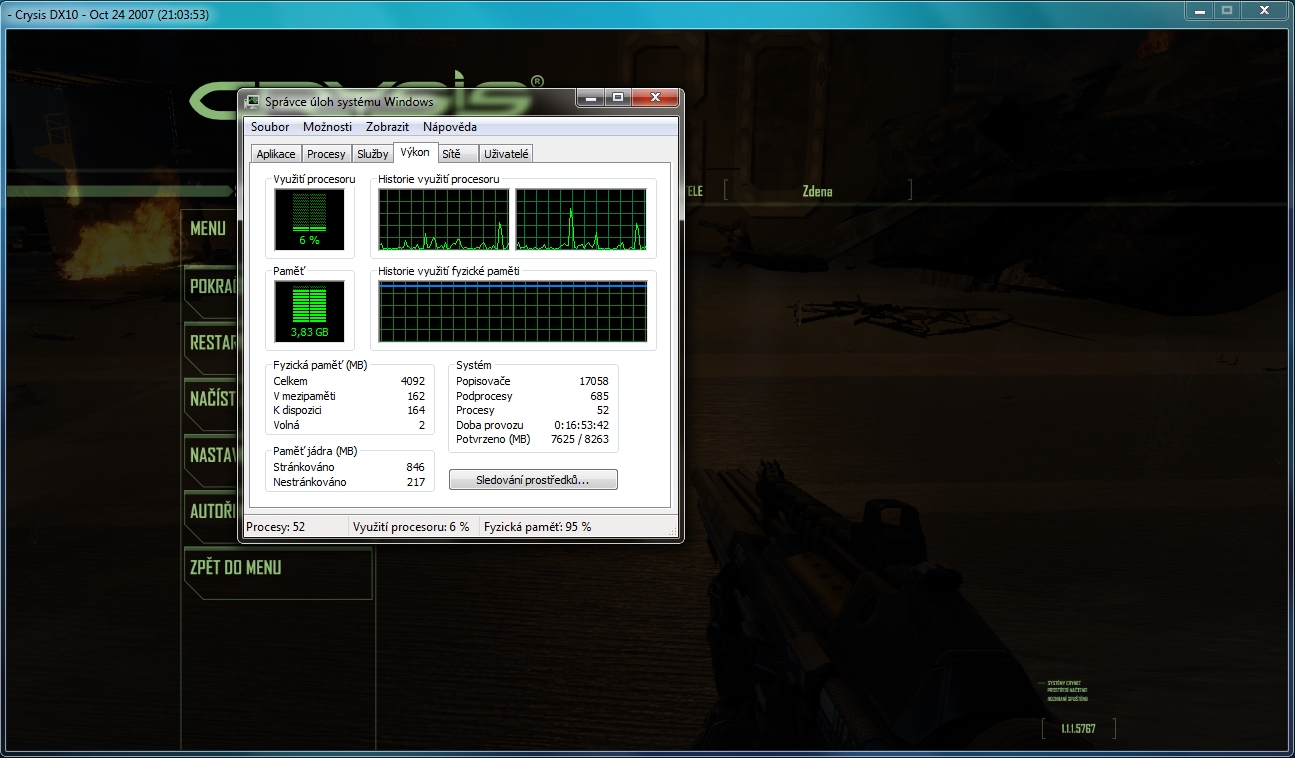Viewport: 1295px width, 758px height.
Task: Open the Soubor menu
Action: tap(270, 127)
